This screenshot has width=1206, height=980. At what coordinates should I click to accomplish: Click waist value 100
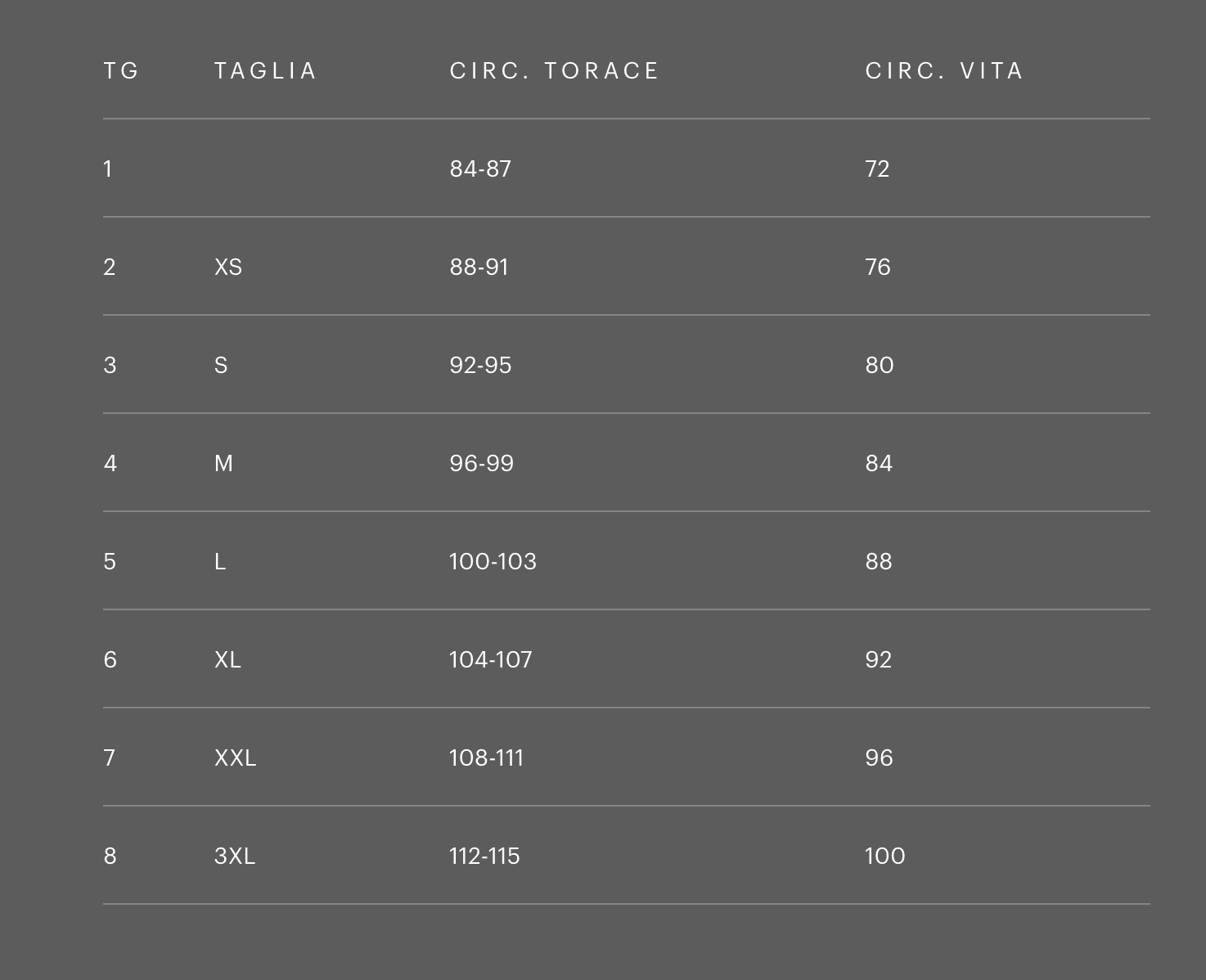(884, 856)
